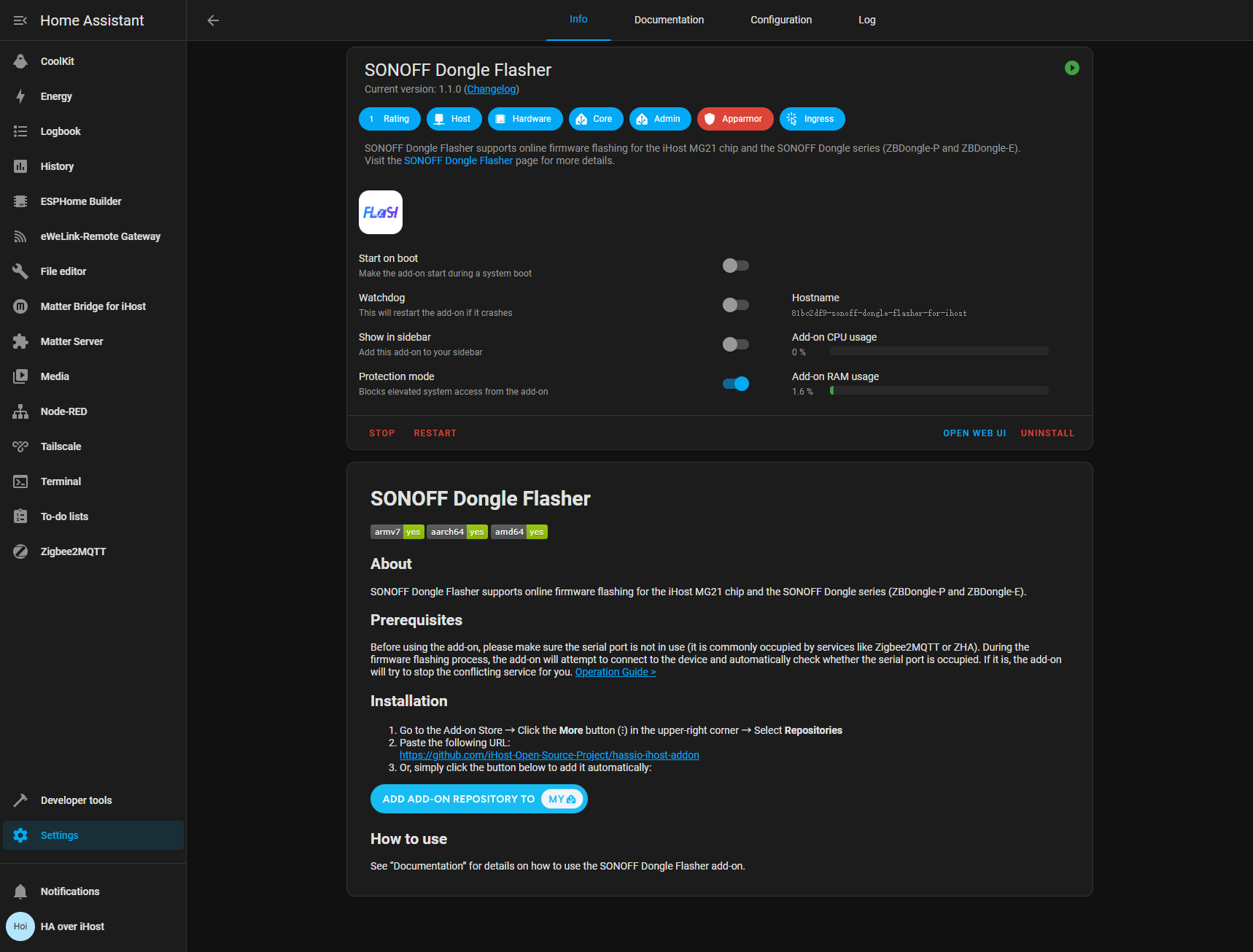Click the Hardware capability chip
The width and height of the screenshot is (1253, 952).
point(525,119)
